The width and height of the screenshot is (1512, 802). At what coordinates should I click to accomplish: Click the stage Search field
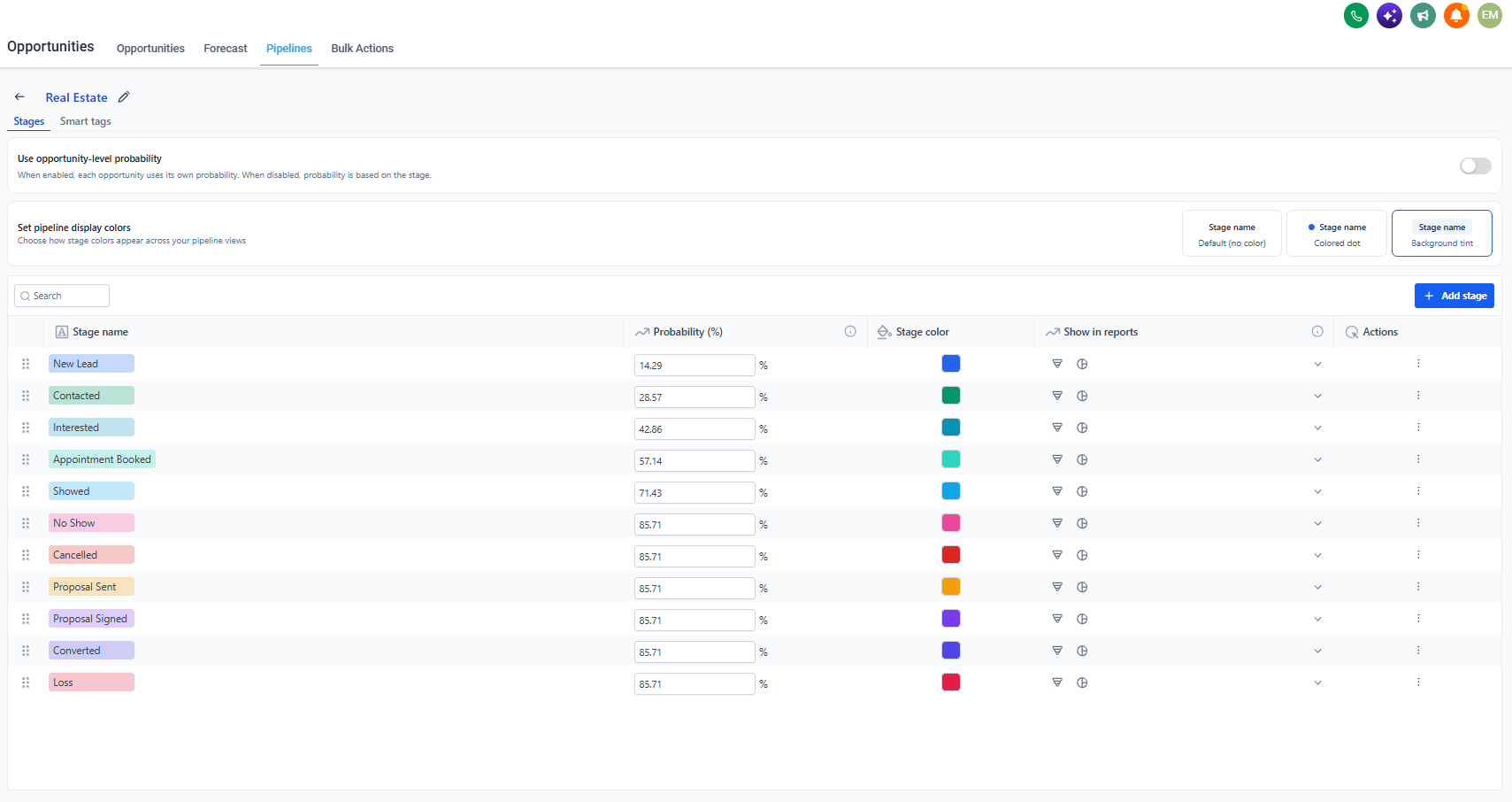click(x=62, y=296)
